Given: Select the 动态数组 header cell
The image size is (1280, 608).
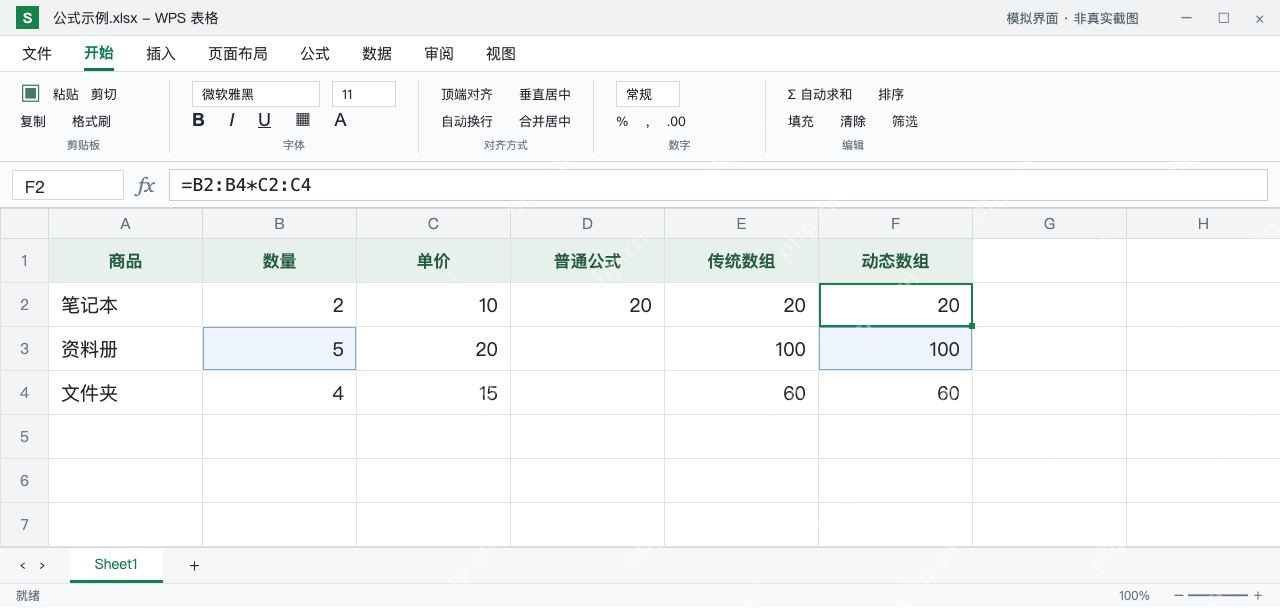Looking at the screenshot, I should pos(896,261).
